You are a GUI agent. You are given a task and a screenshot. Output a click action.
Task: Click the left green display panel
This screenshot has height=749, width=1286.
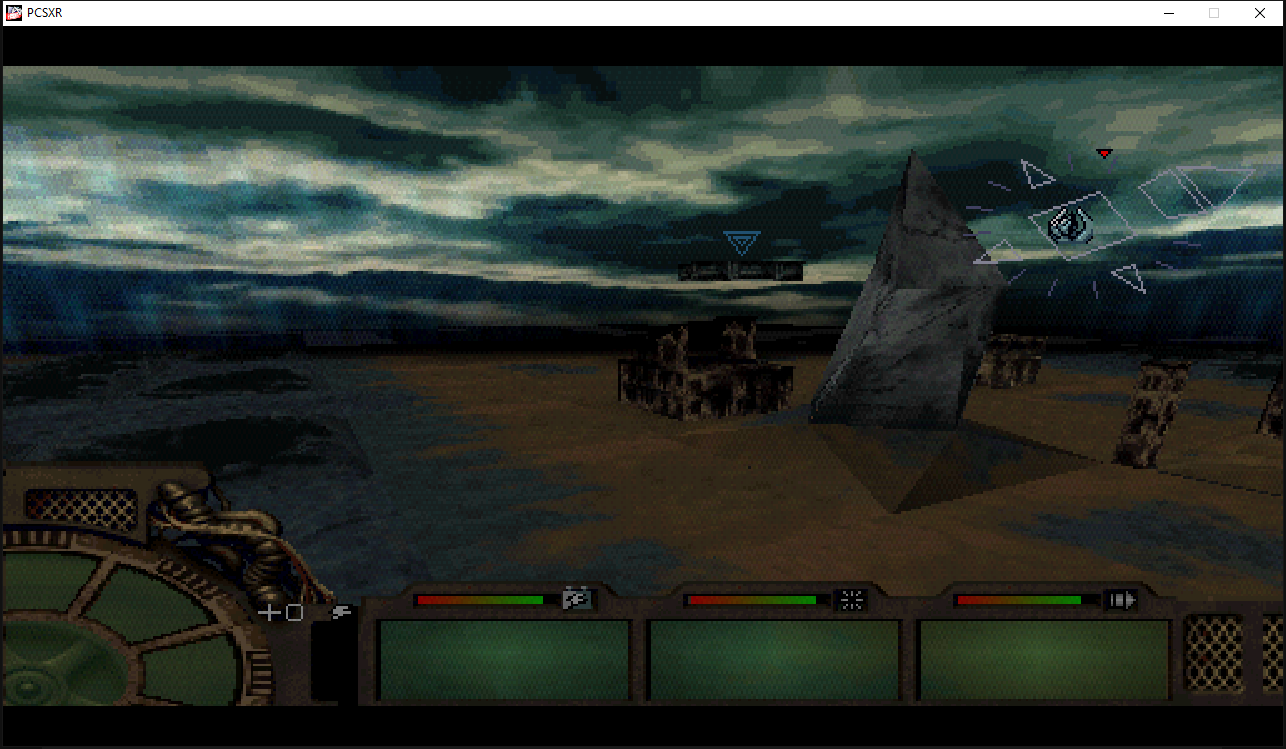tap(505, 660)
